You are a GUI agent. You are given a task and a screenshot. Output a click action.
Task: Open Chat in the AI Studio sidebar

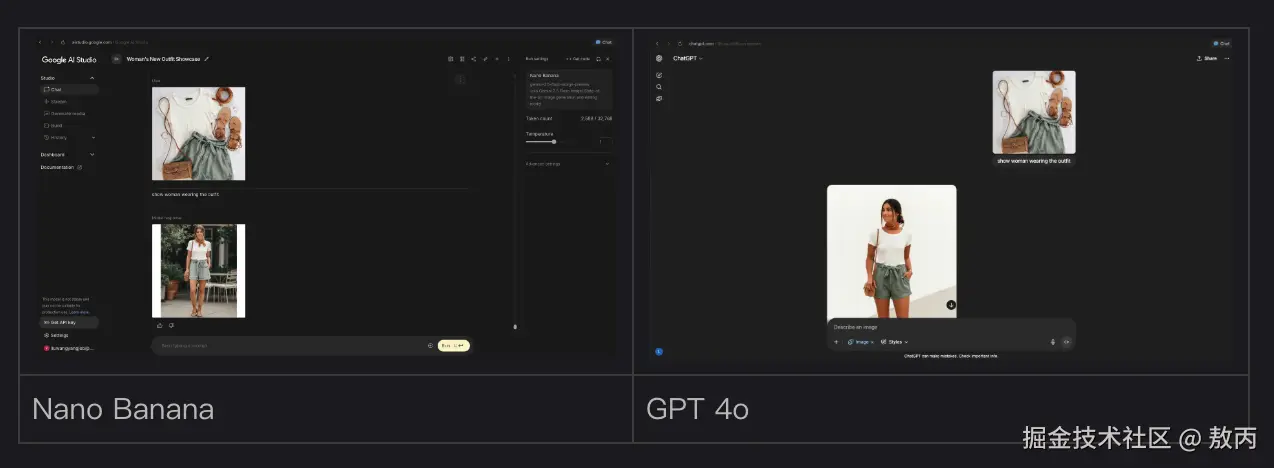tap(69, 89)
